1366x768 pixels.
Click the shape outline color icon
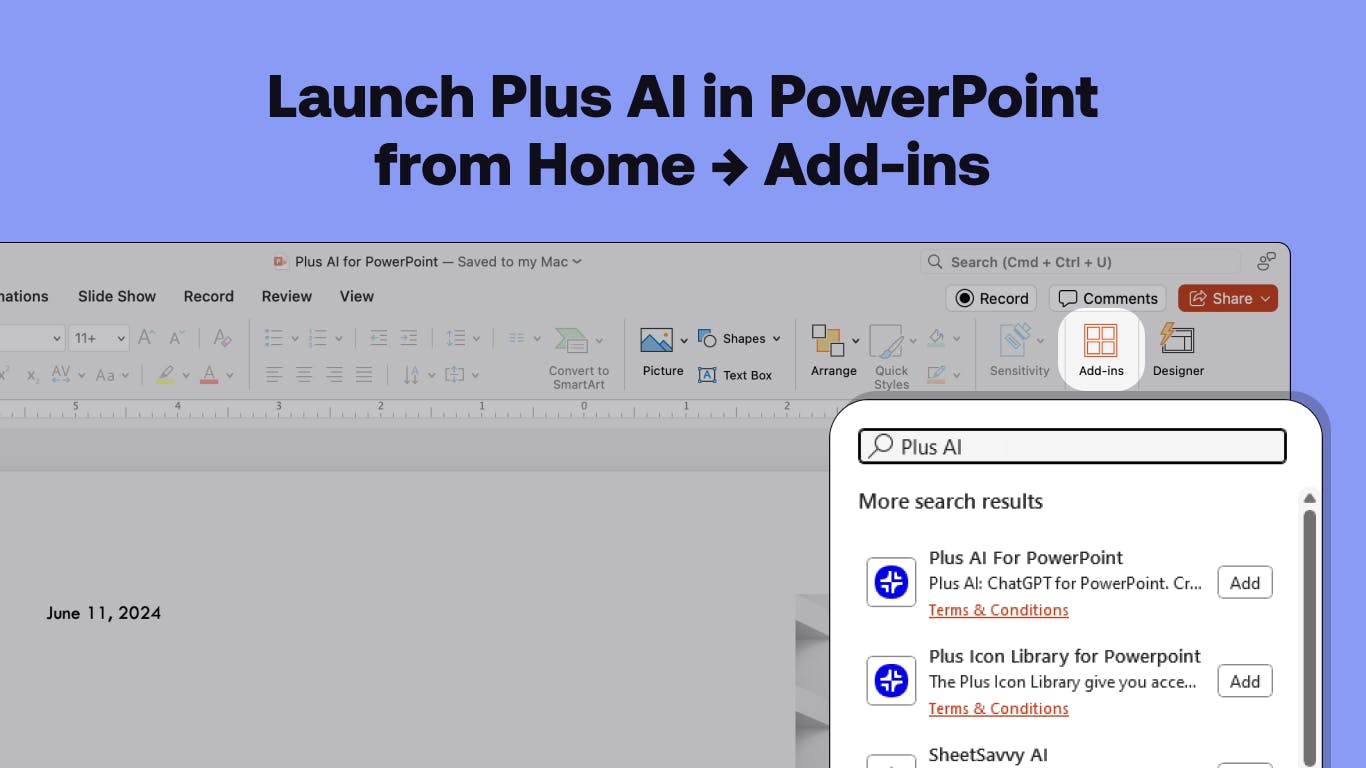pos(936,375)
